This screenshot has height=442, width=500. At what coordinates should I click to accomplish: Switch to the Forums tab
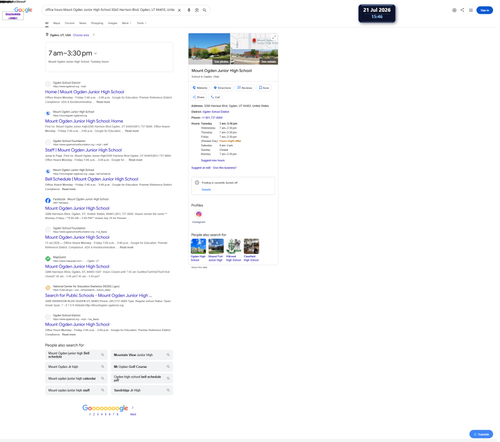pyautogui.click(x=70, y=23)
